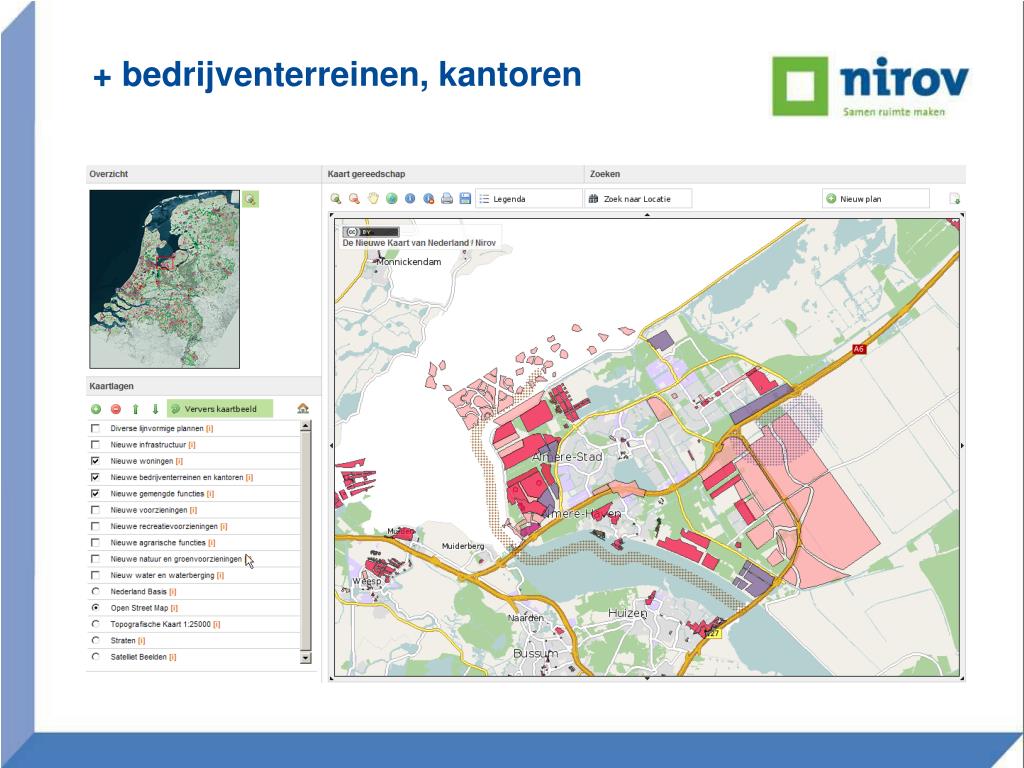Click the Zoeken panel header
The height and width of the screenshot is (768, 1024).
(775, 174)
